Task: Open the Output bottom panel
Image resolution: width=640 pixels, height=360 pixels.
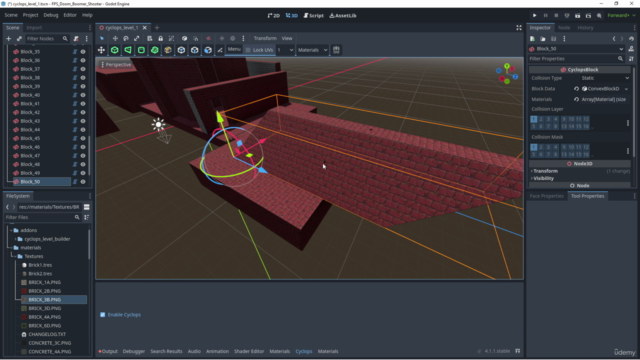Action: click(x=108, y=351)
